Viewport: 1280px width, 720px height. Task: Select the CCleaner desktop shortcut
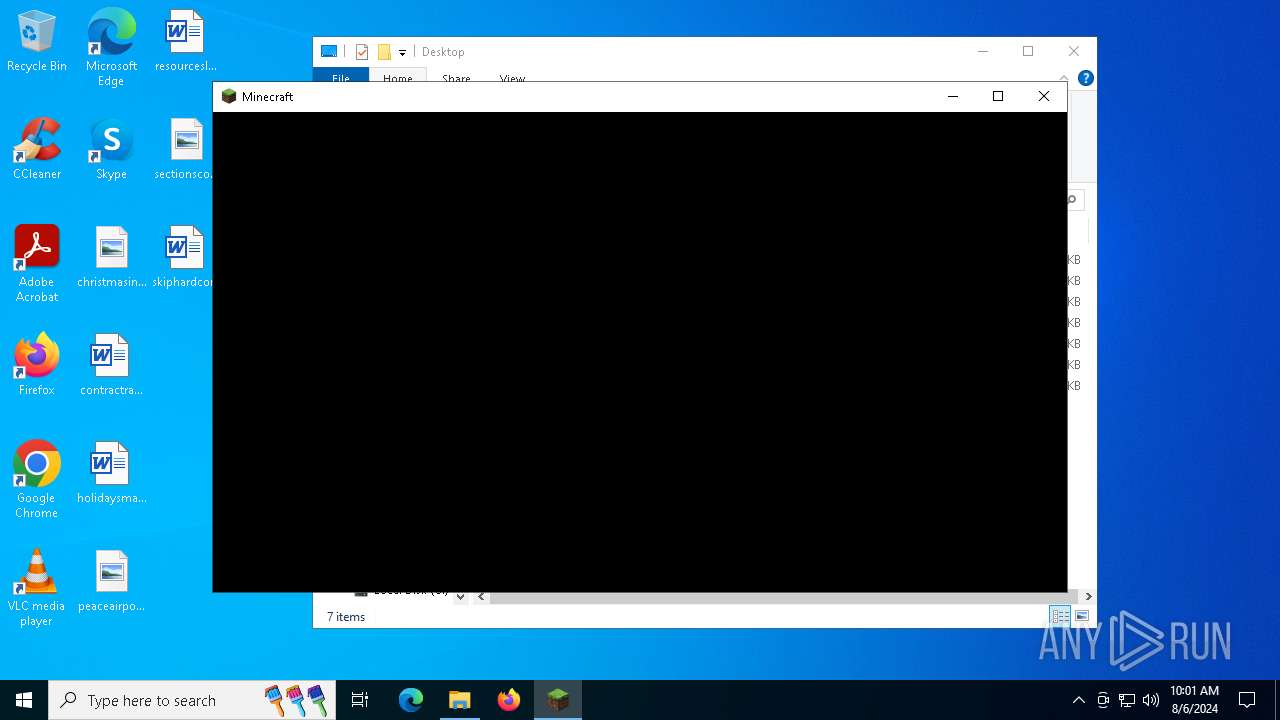click(37, 149)
